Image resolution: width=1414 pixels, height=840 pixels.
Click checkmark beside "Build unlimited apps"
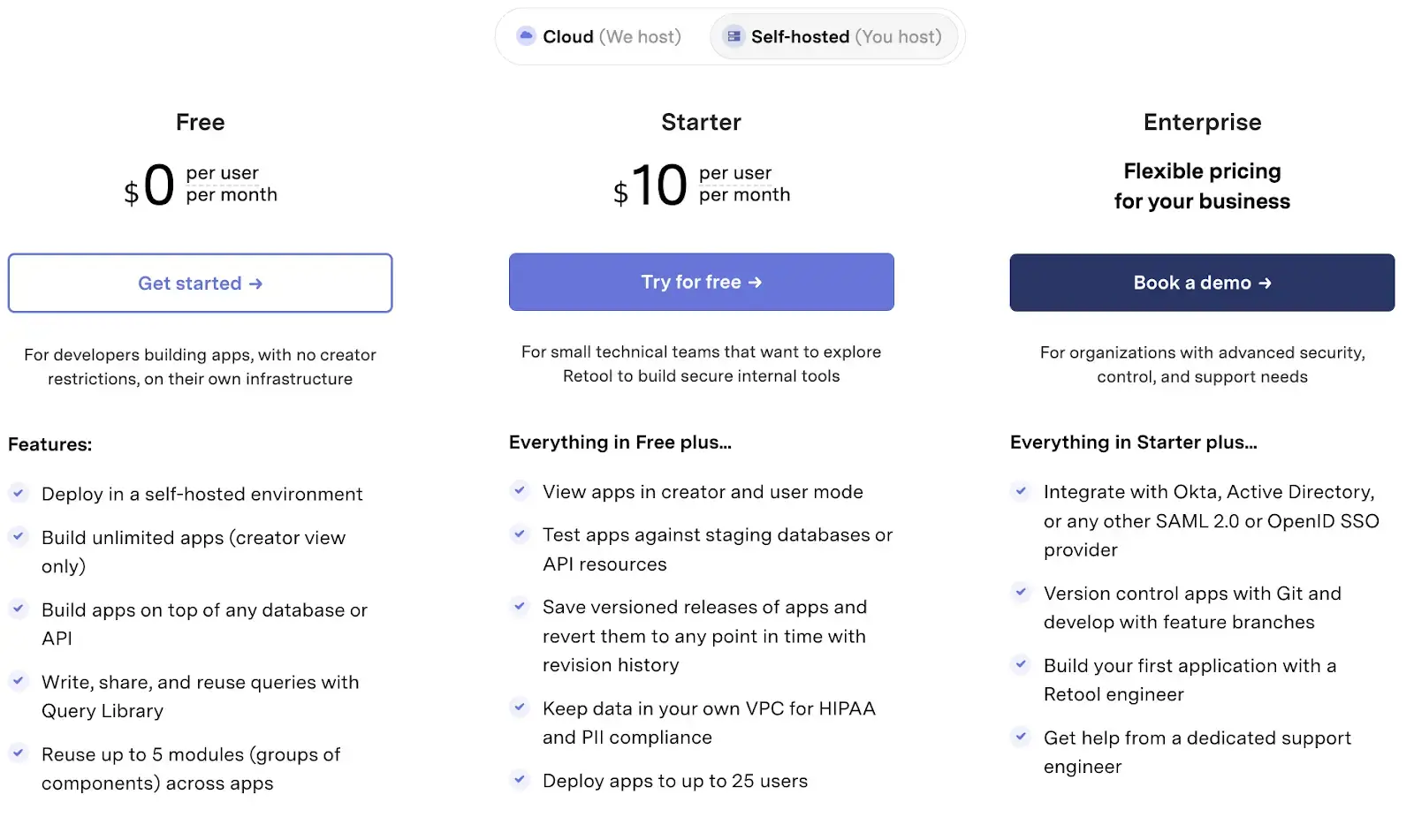19,536
